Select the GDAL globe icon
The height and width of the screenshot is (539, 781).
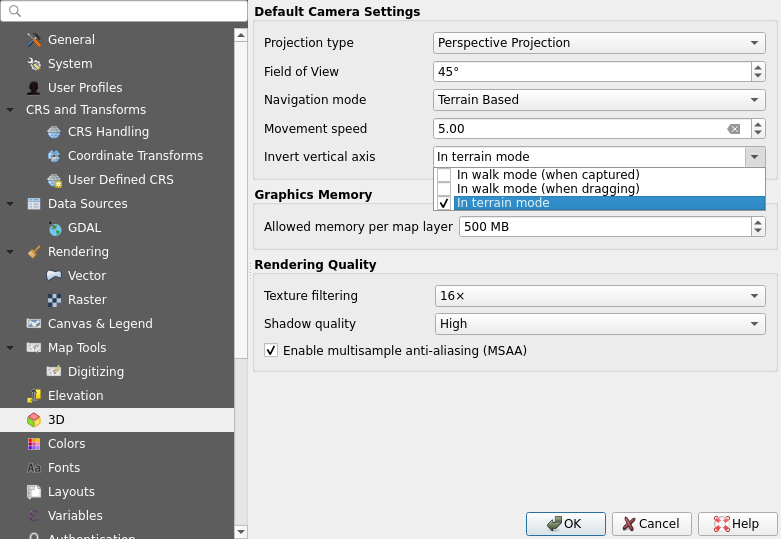click(54, 228)
